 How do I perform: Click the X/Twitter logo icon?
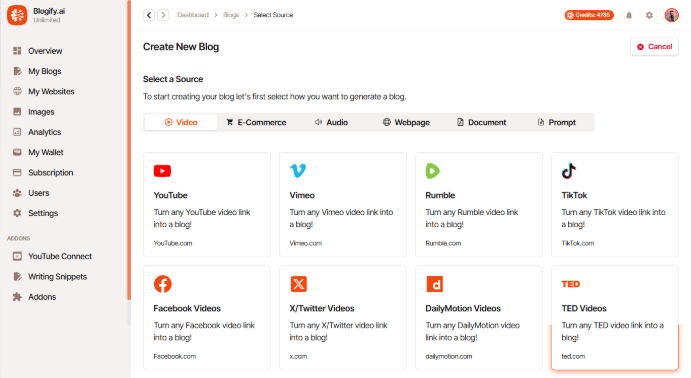click(x=299, y=284)
